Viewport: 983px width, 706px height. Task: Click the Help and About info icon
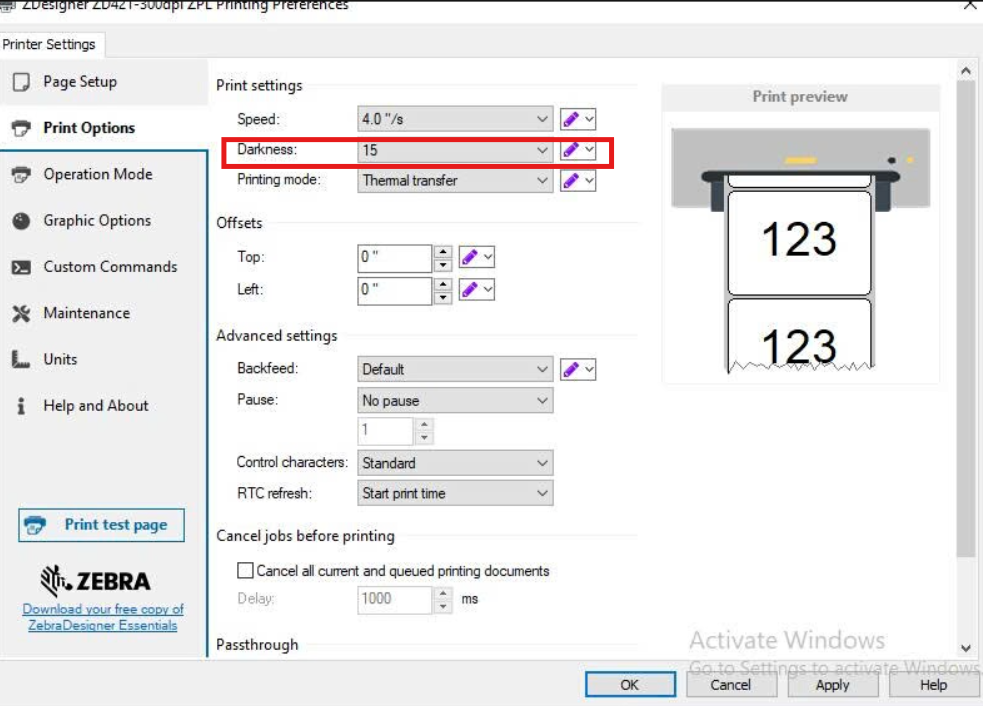pyautogui.click(x=21, y=406)
